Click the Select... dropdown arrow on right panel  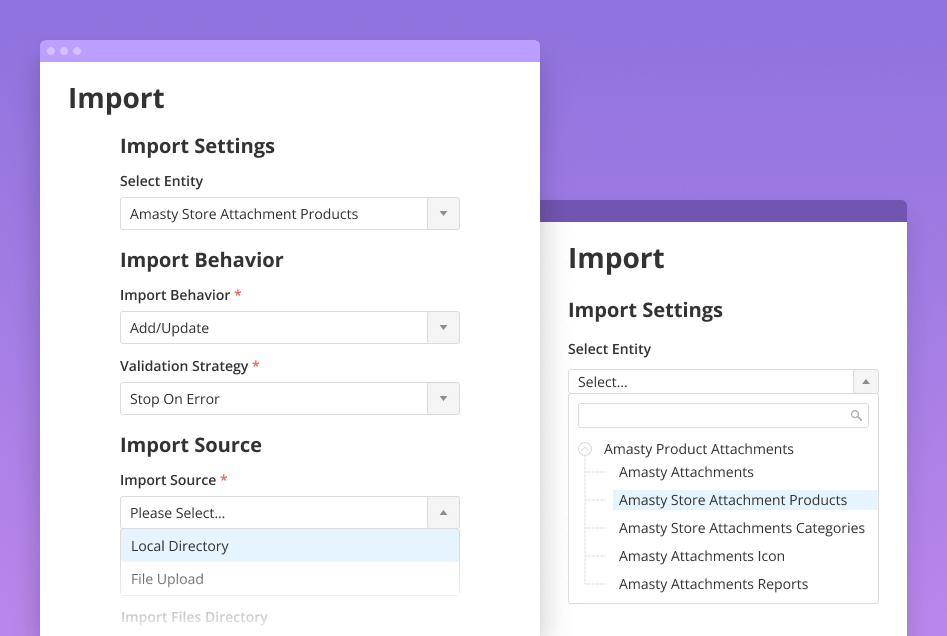click(865, 381)
